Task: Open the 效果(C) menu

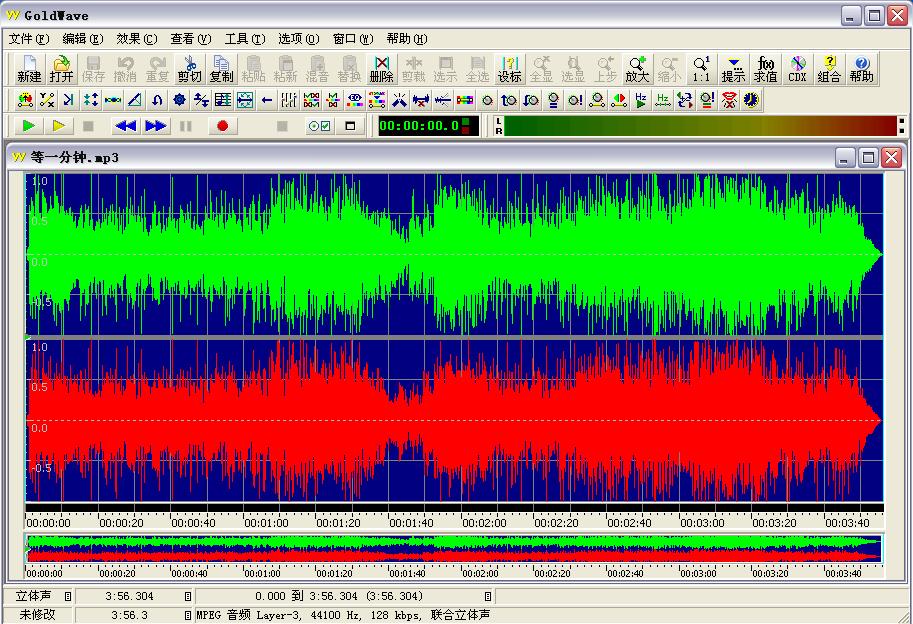Action: (x=137, y=39)
